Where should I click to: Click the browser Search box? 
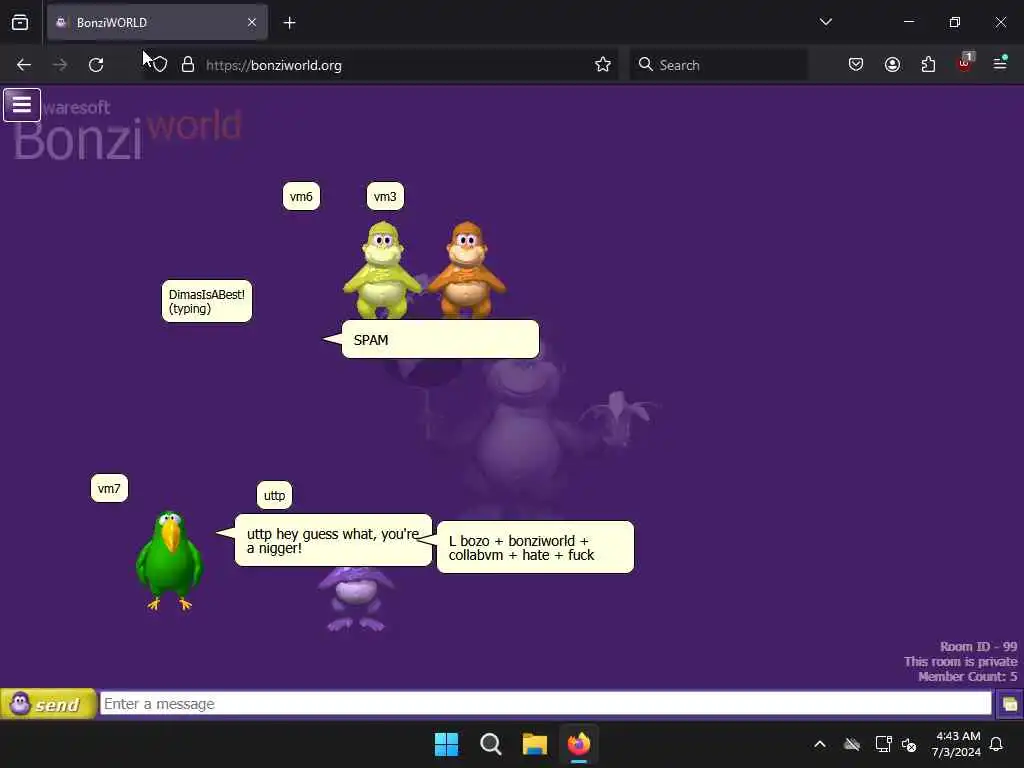pos(718,65)
